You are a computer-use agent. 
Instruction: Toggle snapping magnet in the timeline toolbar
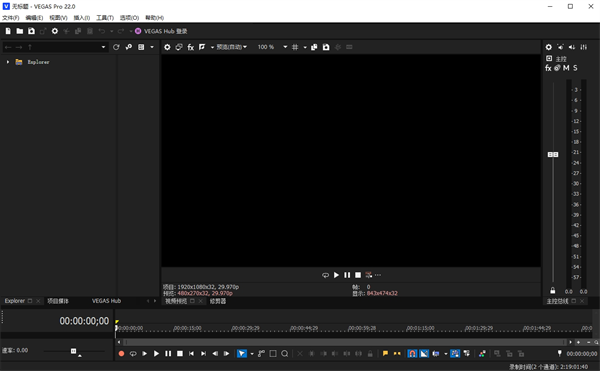412,354
